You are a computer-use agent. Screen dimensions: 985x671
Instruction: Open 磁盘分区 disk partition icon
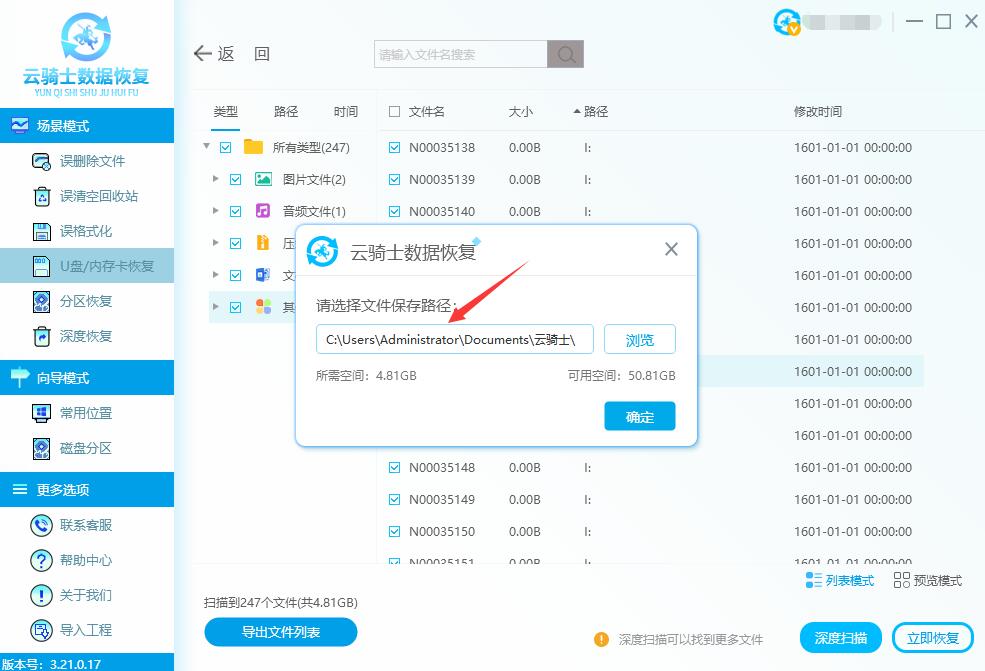[x=41, y=449]
